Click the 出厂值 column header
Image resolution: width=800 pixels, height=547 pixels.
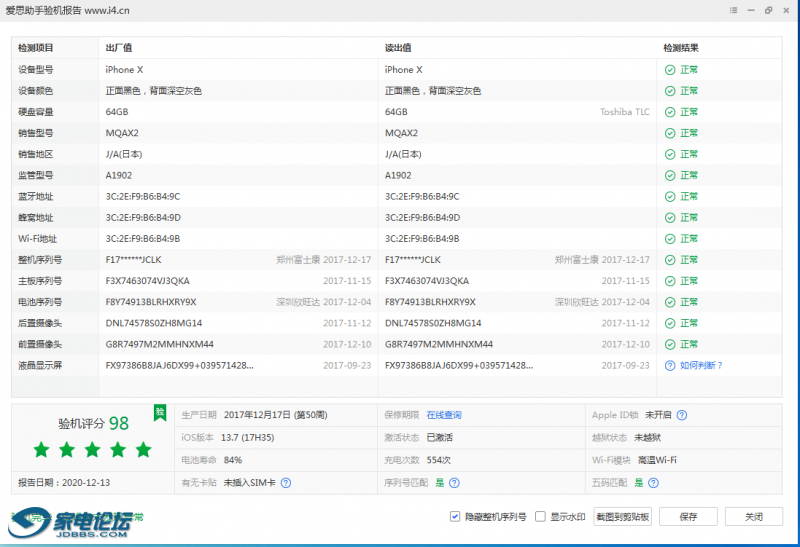[x=119, y=48]
